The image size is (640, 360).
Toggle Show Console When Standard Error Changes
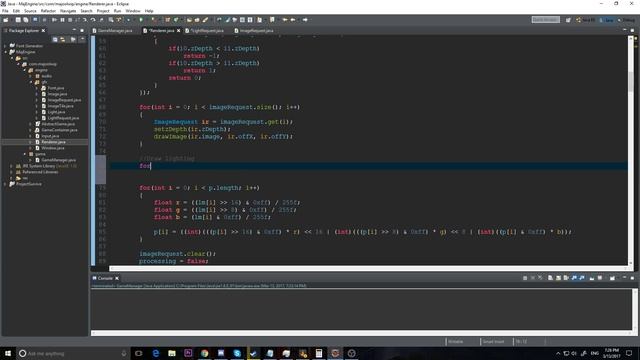(582, 278)
